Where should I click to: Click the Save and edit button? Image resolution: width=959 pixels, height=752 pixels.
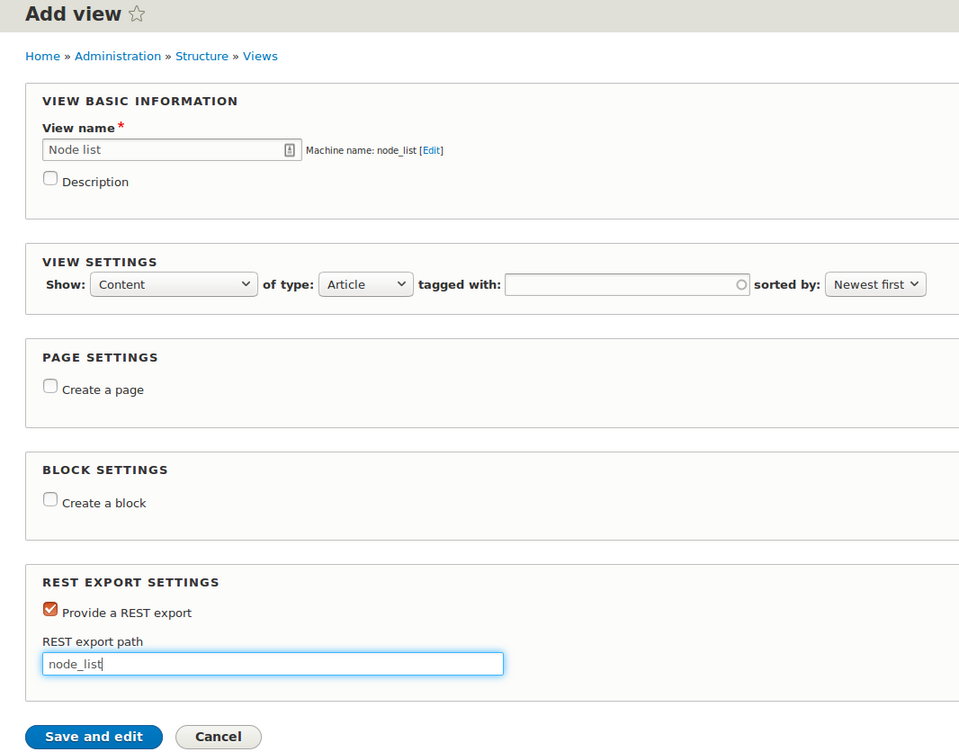93,736
